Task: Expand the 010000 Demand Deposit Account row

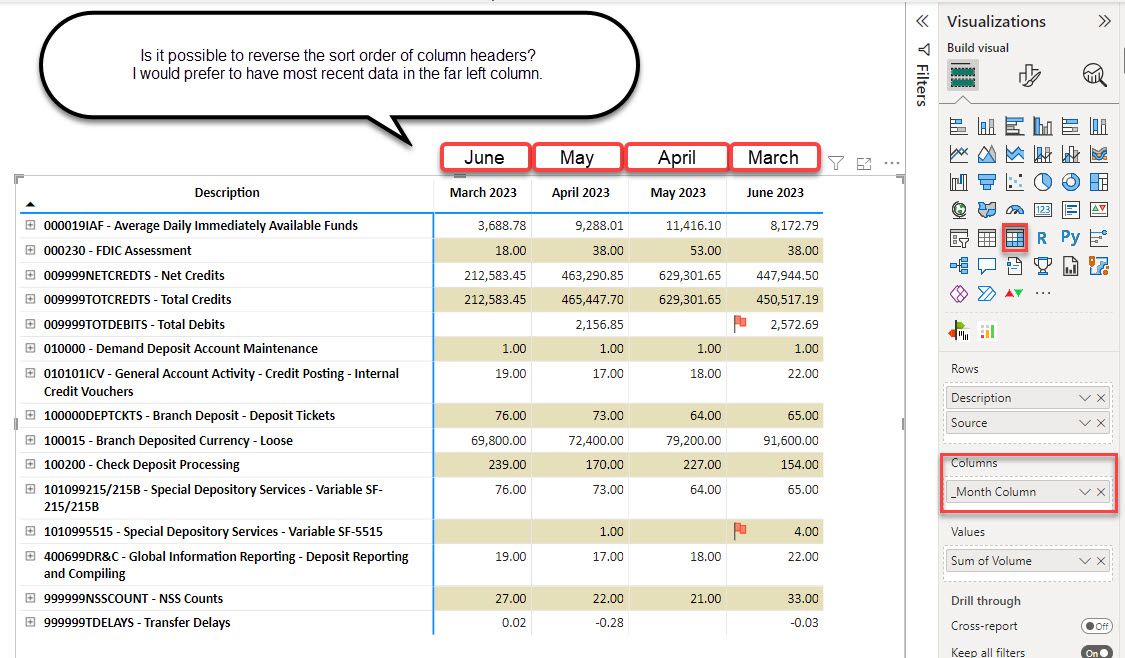Action: click(x=30, y=347)
